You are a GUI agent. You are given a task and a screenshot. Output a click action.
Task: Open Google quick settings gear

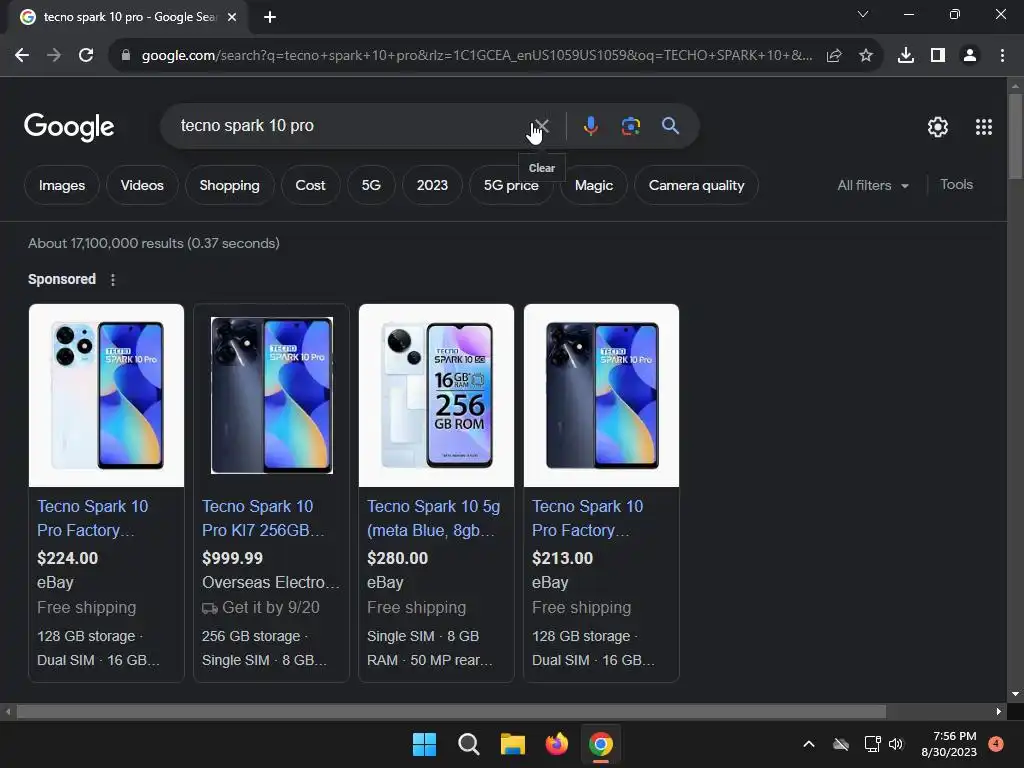(x=938, y=127)
